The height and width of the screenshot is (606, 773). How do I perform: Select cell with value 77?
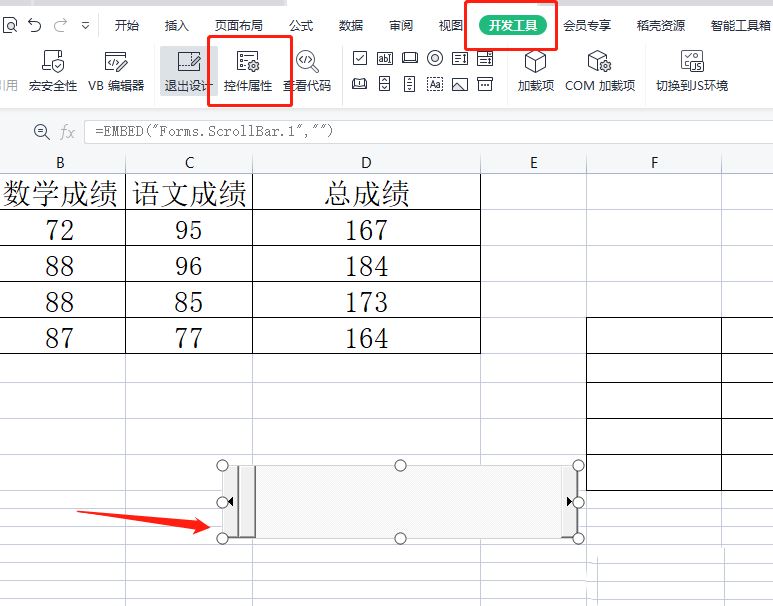point(189,336)
